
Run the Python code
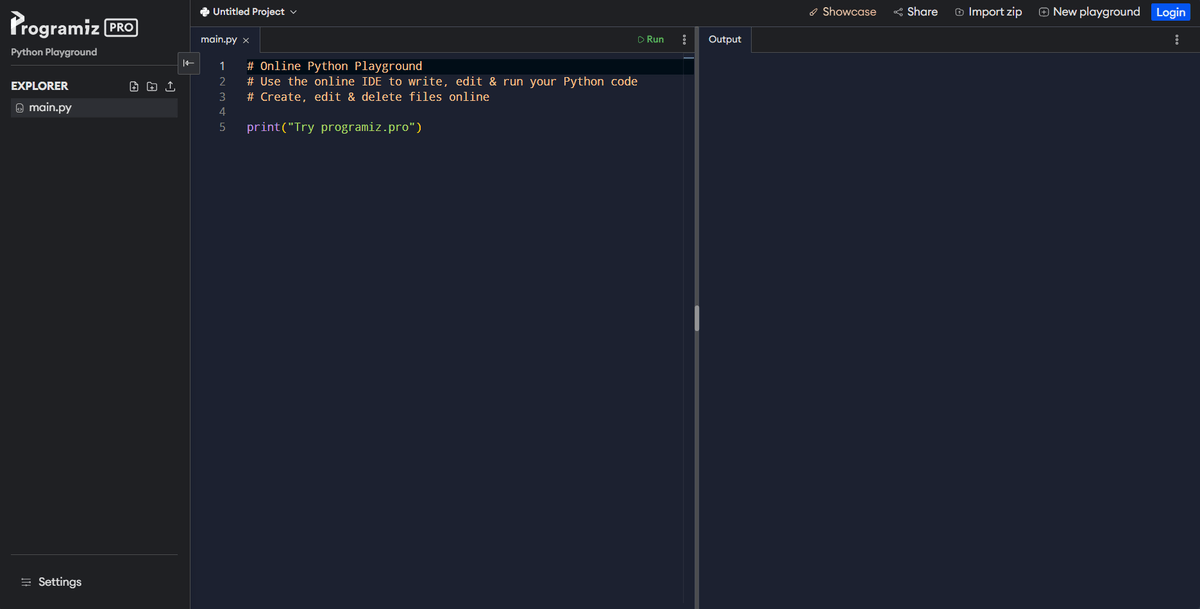[650, 39]
